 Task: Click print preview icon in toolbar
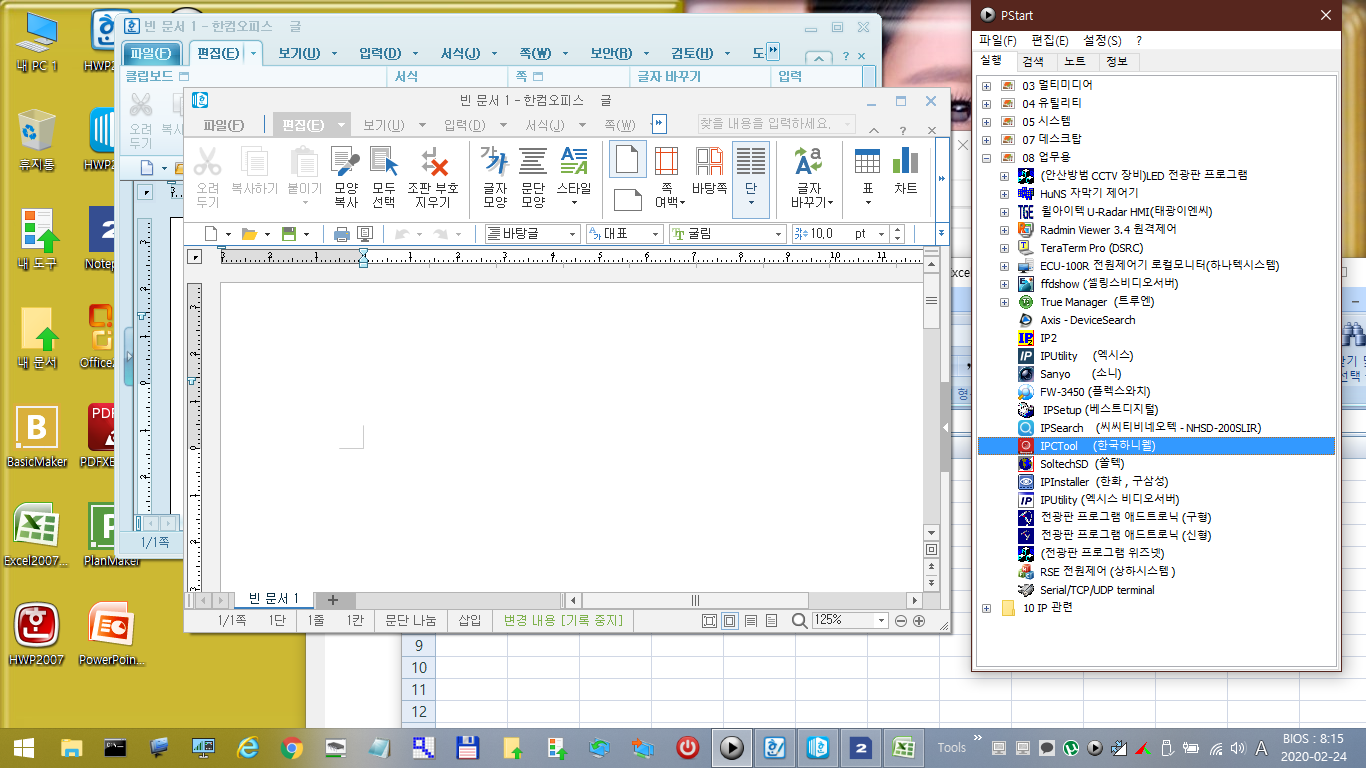coord(365,234)
